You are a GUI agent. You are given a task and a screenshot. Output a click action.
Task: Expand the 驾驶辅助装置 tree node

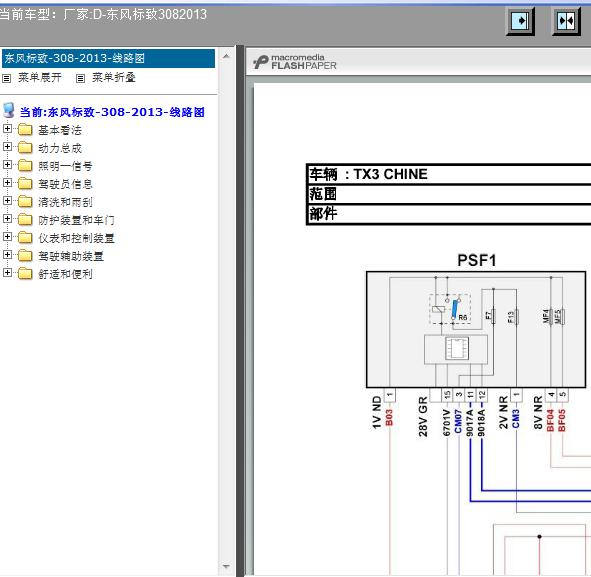tap(7, 255)
